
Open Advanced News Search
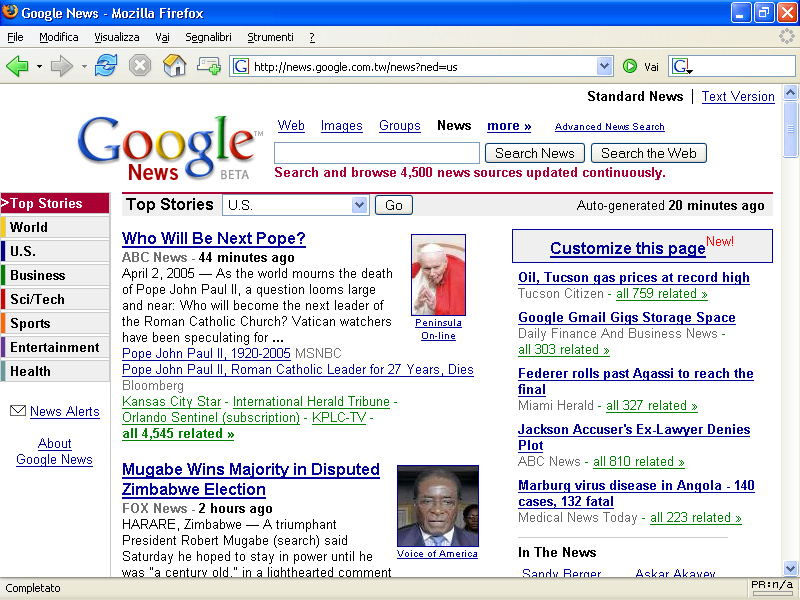[x=610, y=127]
